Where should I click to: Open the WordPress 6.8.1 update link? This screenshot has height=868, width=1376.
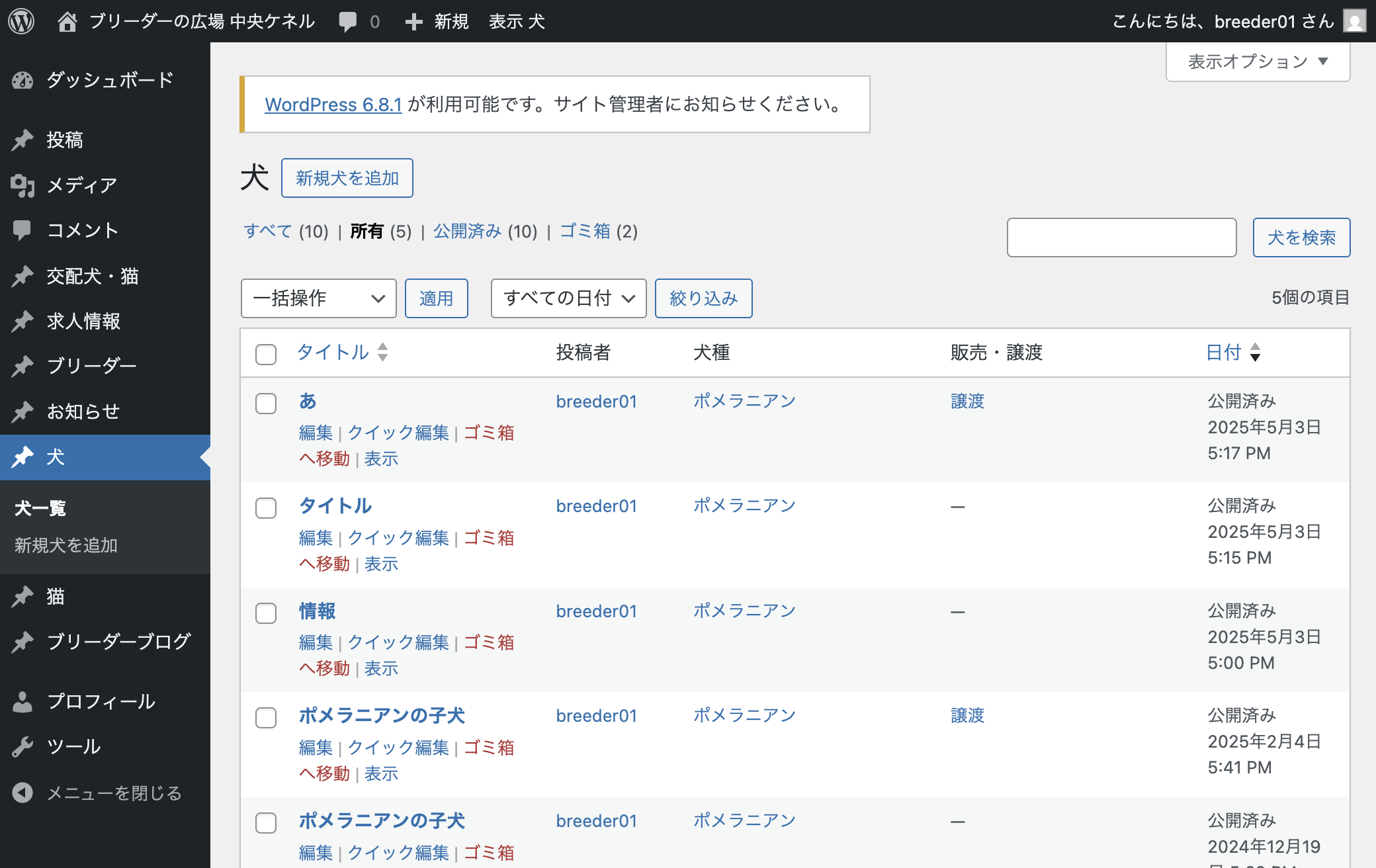point(333,105)
